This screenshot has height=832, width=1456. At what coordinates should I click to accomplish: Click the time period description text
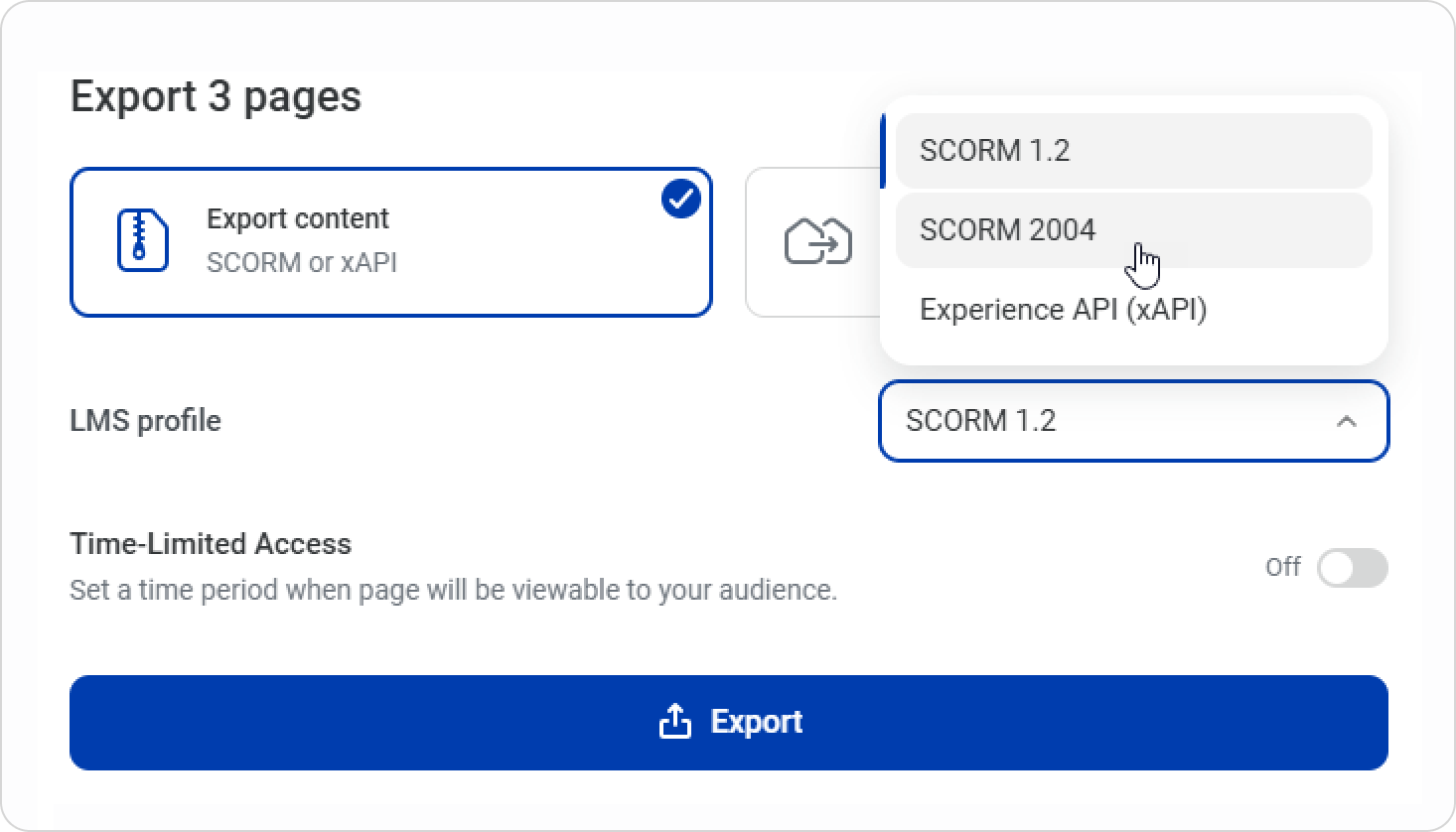click(x=453, y=591)
